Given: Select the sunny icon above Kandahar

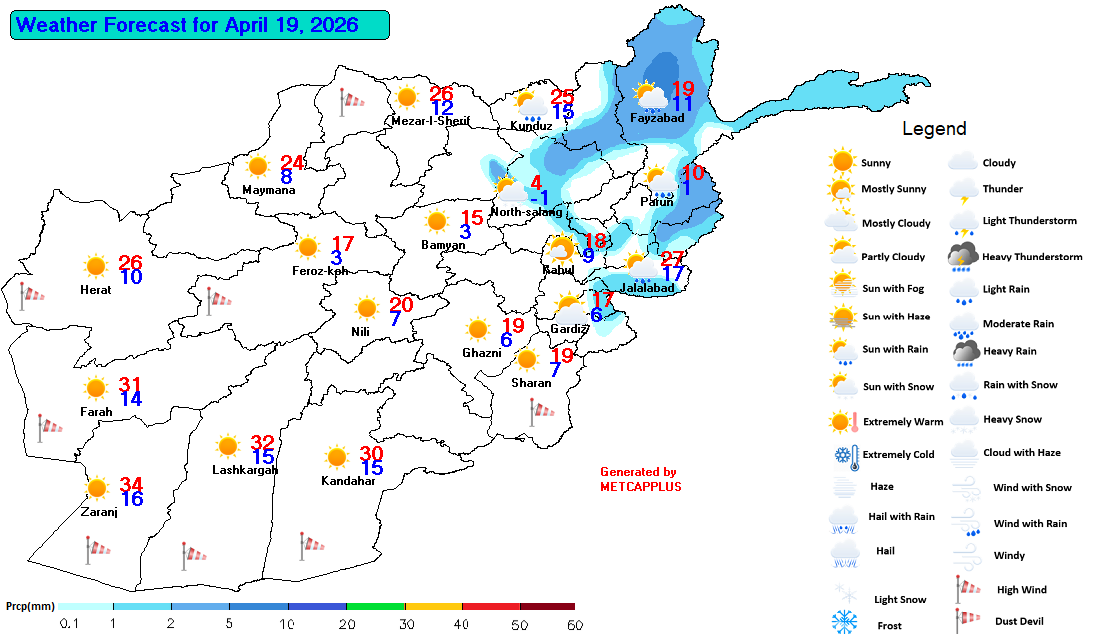Looking at the screenshot, I should click(x=337, y=458).
